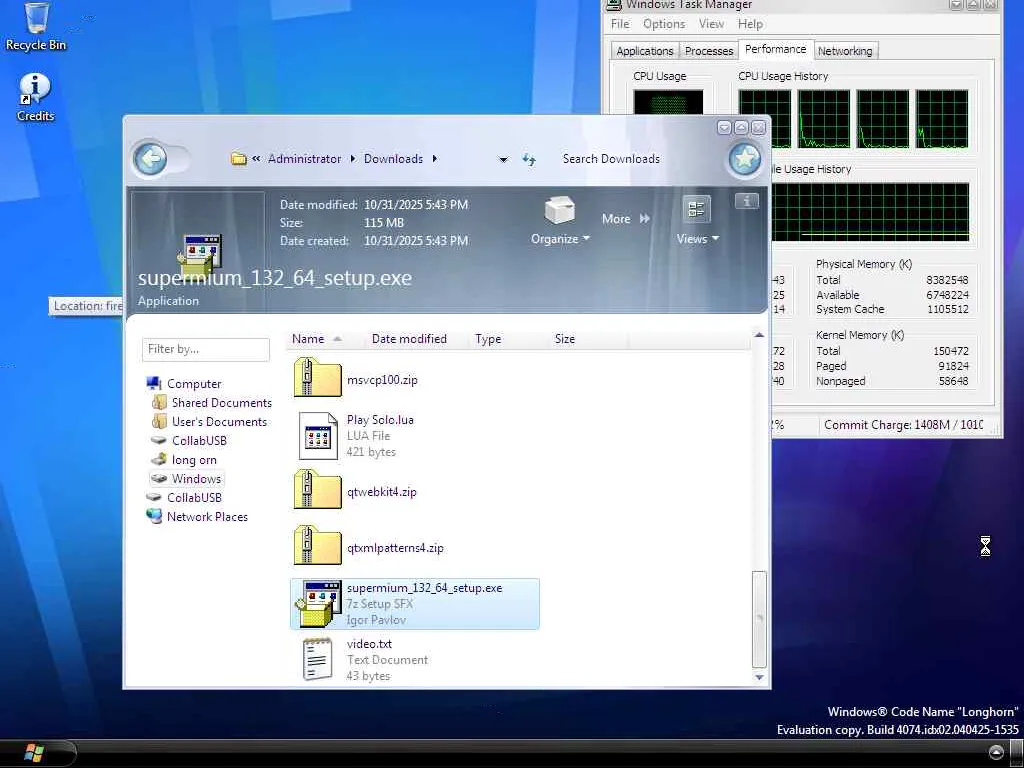Open the Organize dropdown menu
1024x768 pixels.
point(586,239)
